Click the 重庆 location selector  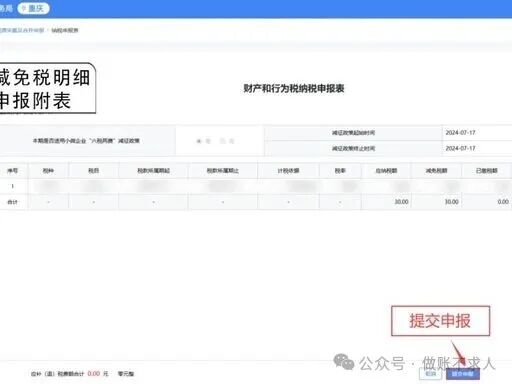point(33,8)
